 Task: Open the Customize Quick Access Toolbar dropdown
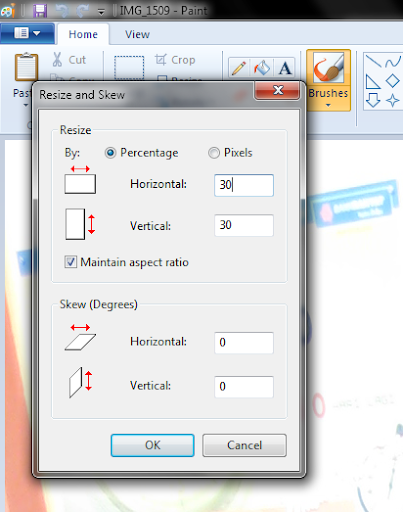click(101, 12)
